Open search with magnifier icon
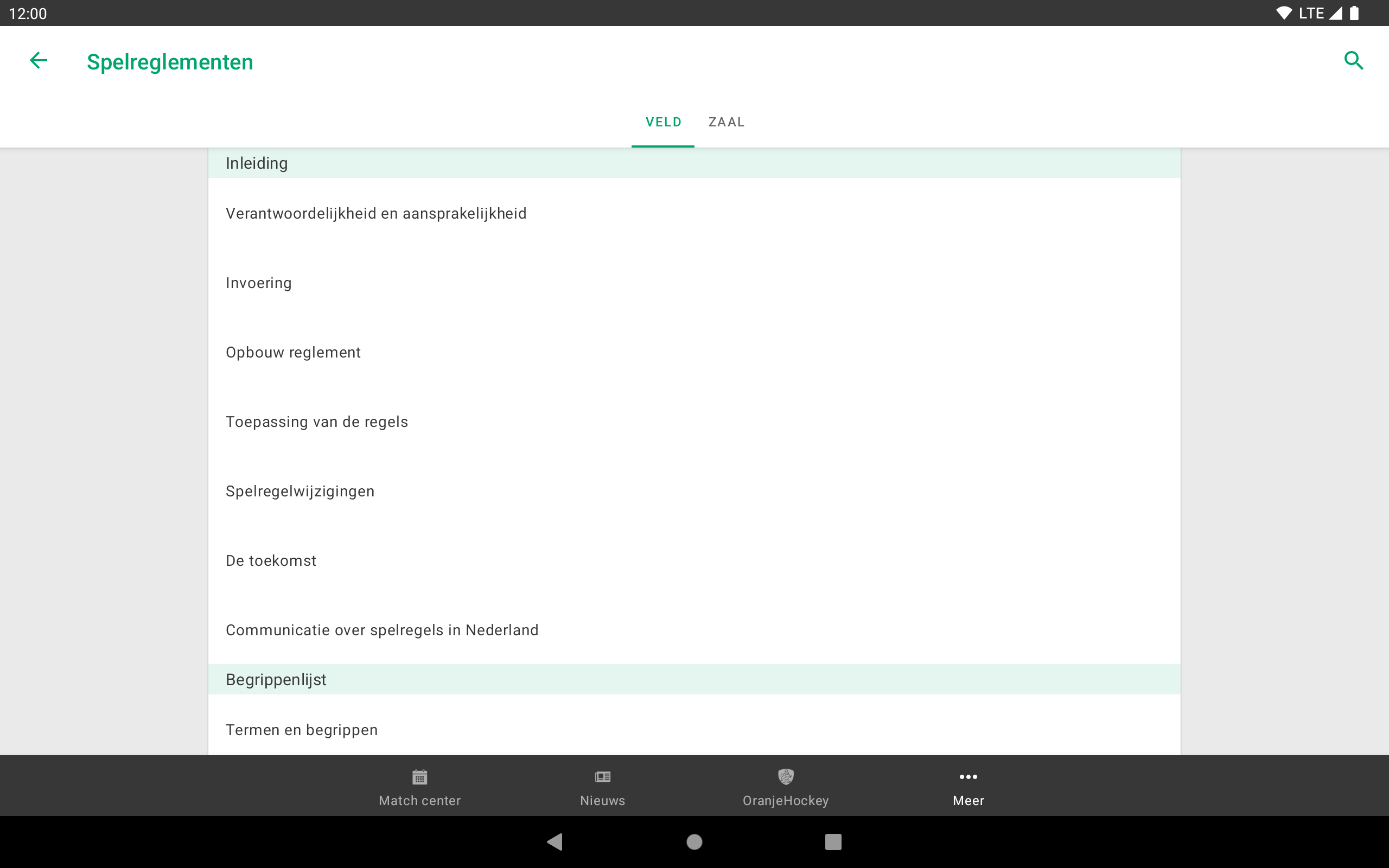 [1353, 60]
